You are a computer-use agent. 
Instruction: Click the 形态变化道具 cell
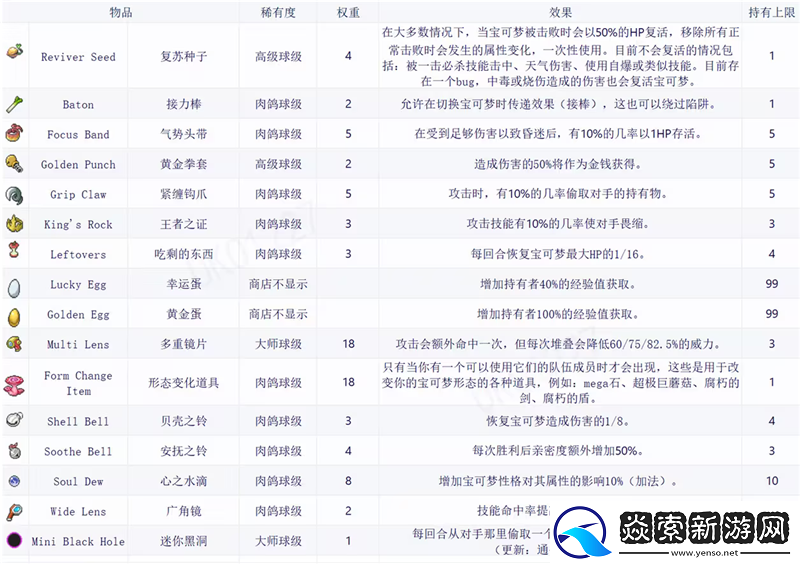184,383
